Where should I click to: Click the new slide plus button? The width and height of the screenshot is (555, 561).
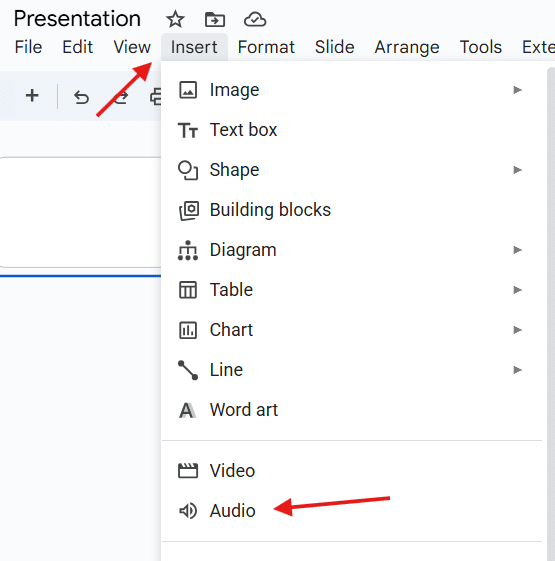pos(32,96)
